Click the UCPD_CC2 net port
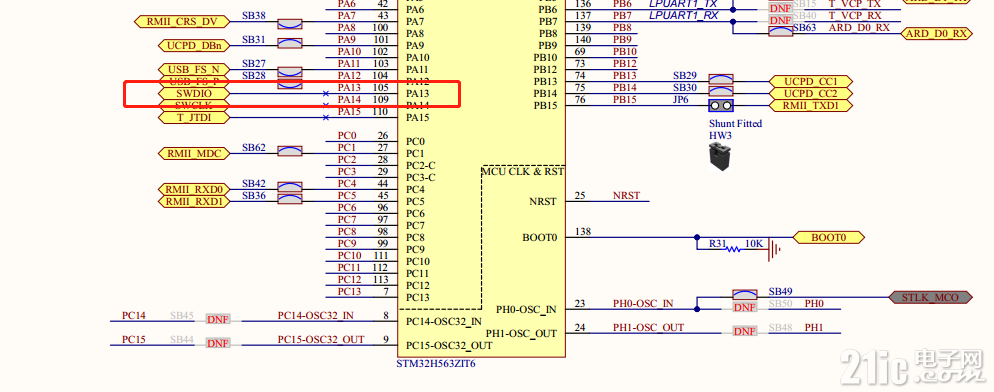The height and width of the screenshot is (392, 994). point(811,93)
